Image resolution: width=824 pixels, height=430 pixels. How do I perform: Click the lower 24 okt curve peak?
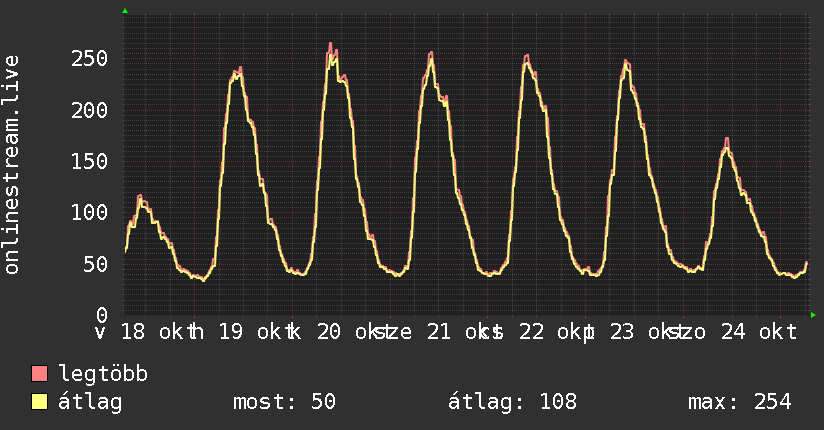(x=727, y=140)
